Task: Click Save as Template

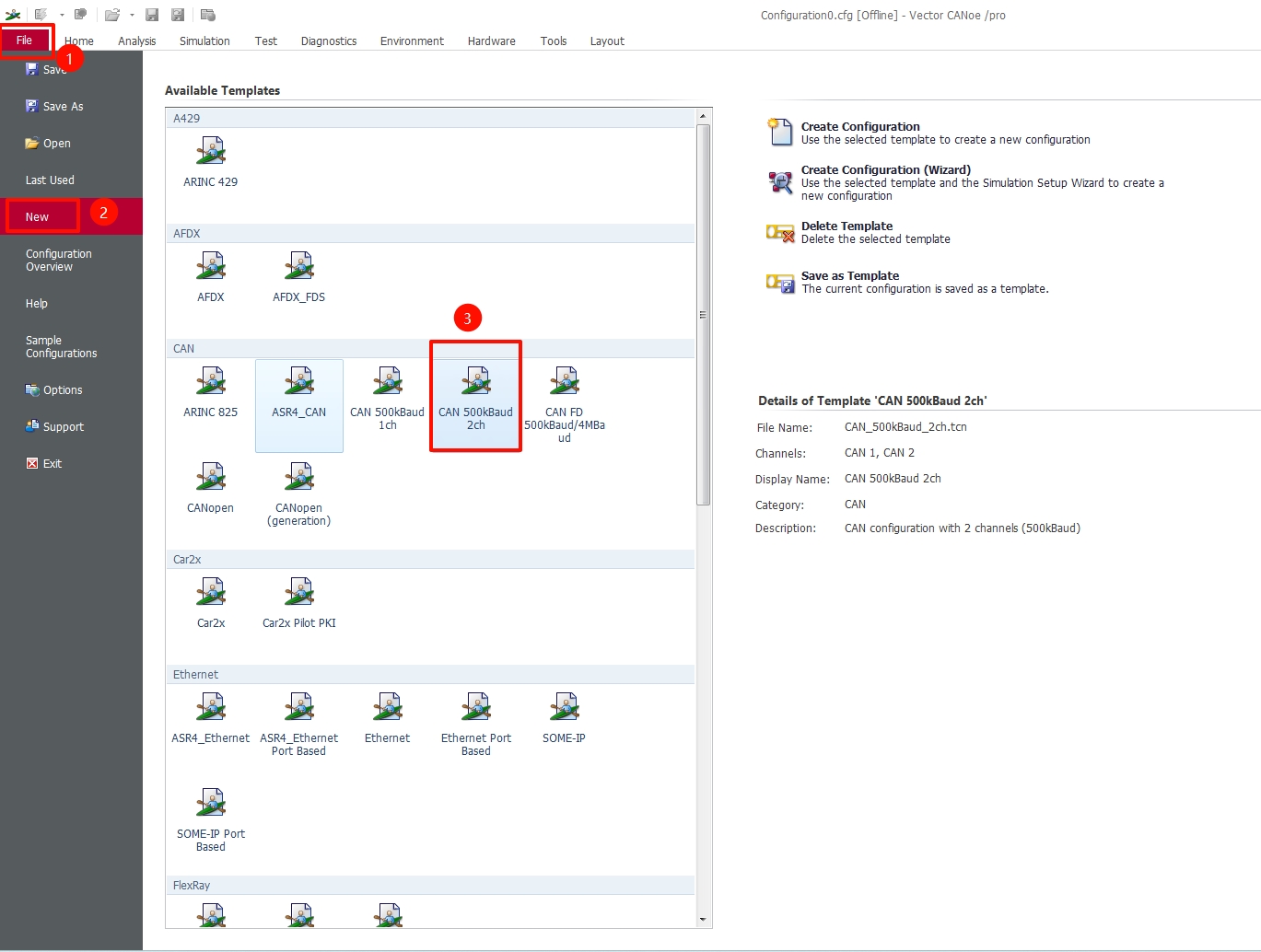Action: 849,276
